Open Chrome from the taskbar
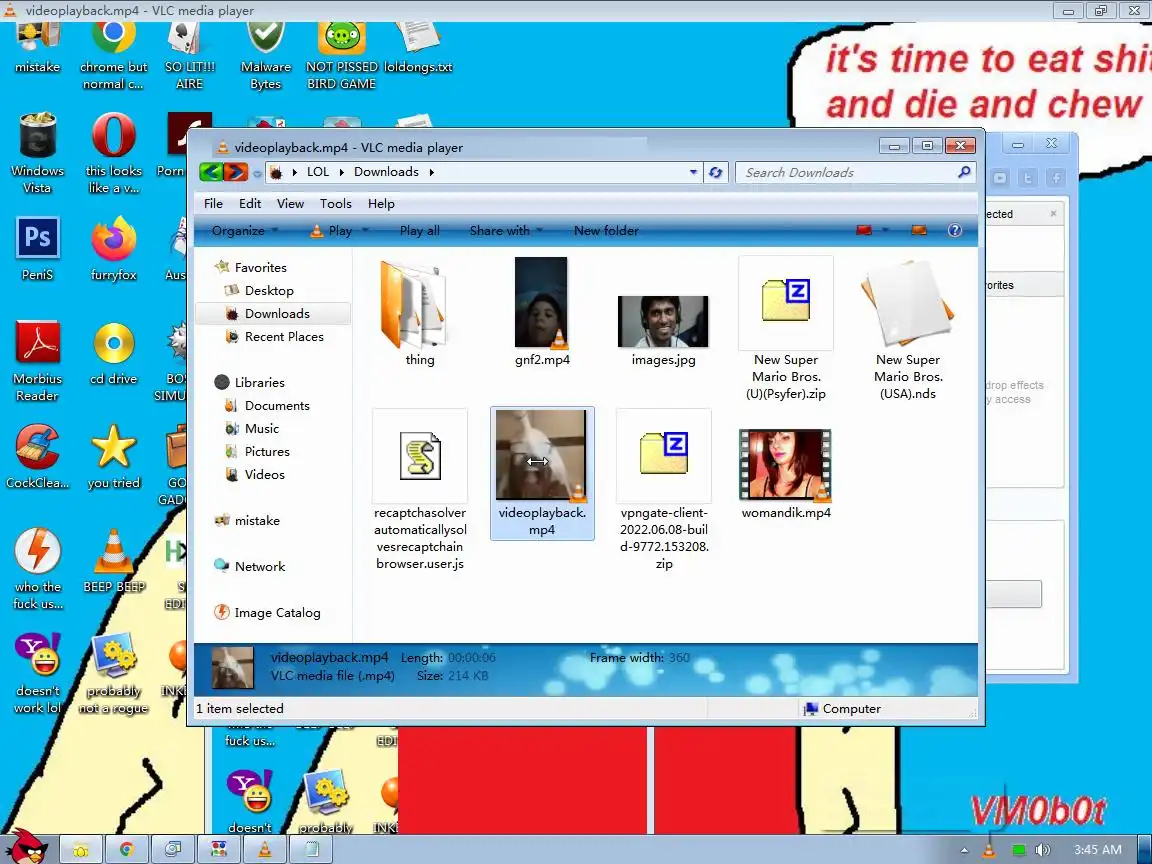This screenshot has width=1152, height=864. [126, 850]
